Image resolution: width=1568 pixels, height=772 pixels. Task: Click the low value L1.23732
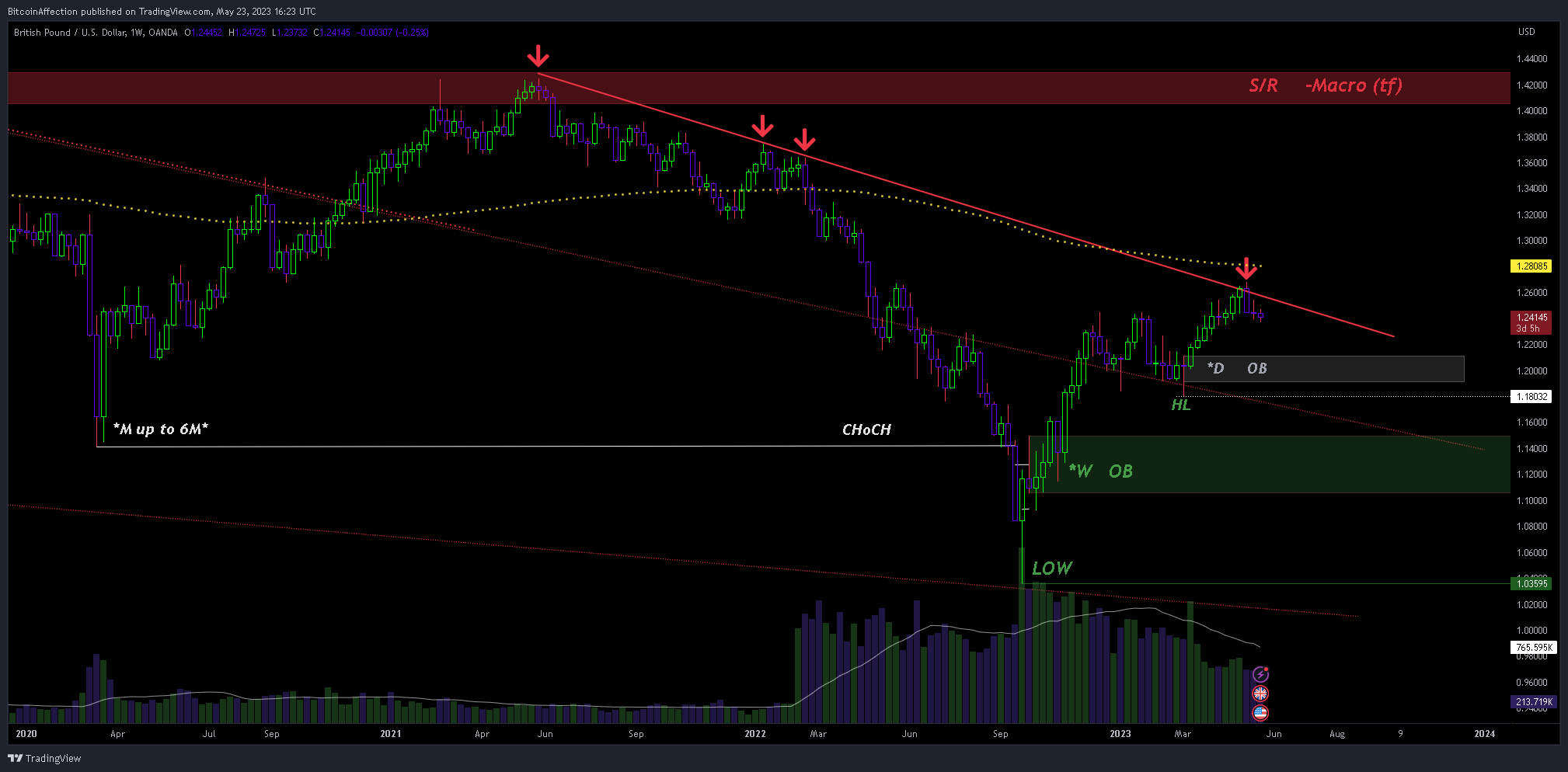(x=290, y=33)
